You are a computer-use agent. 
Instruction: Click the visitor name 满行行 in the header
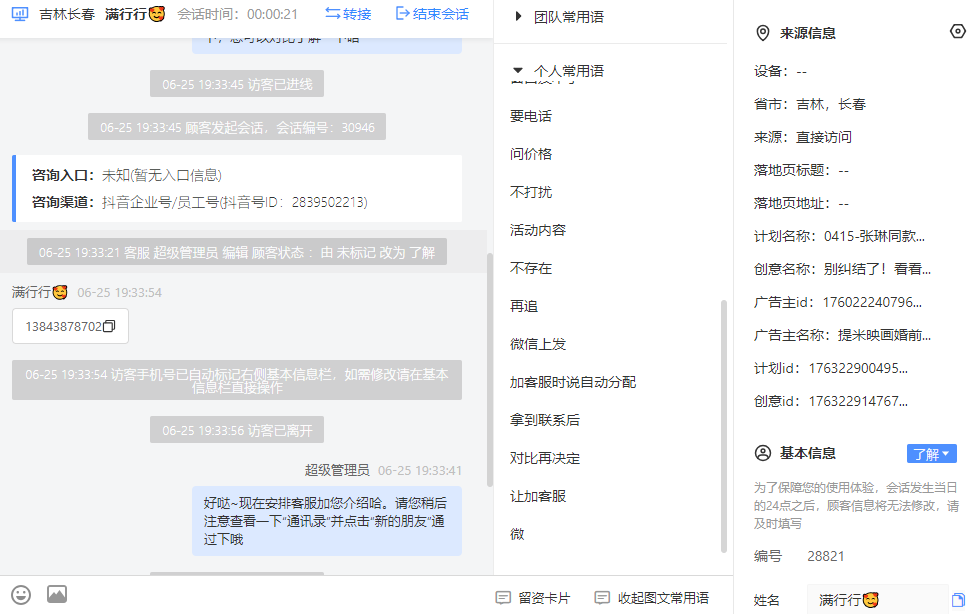[x=135, y=14]
